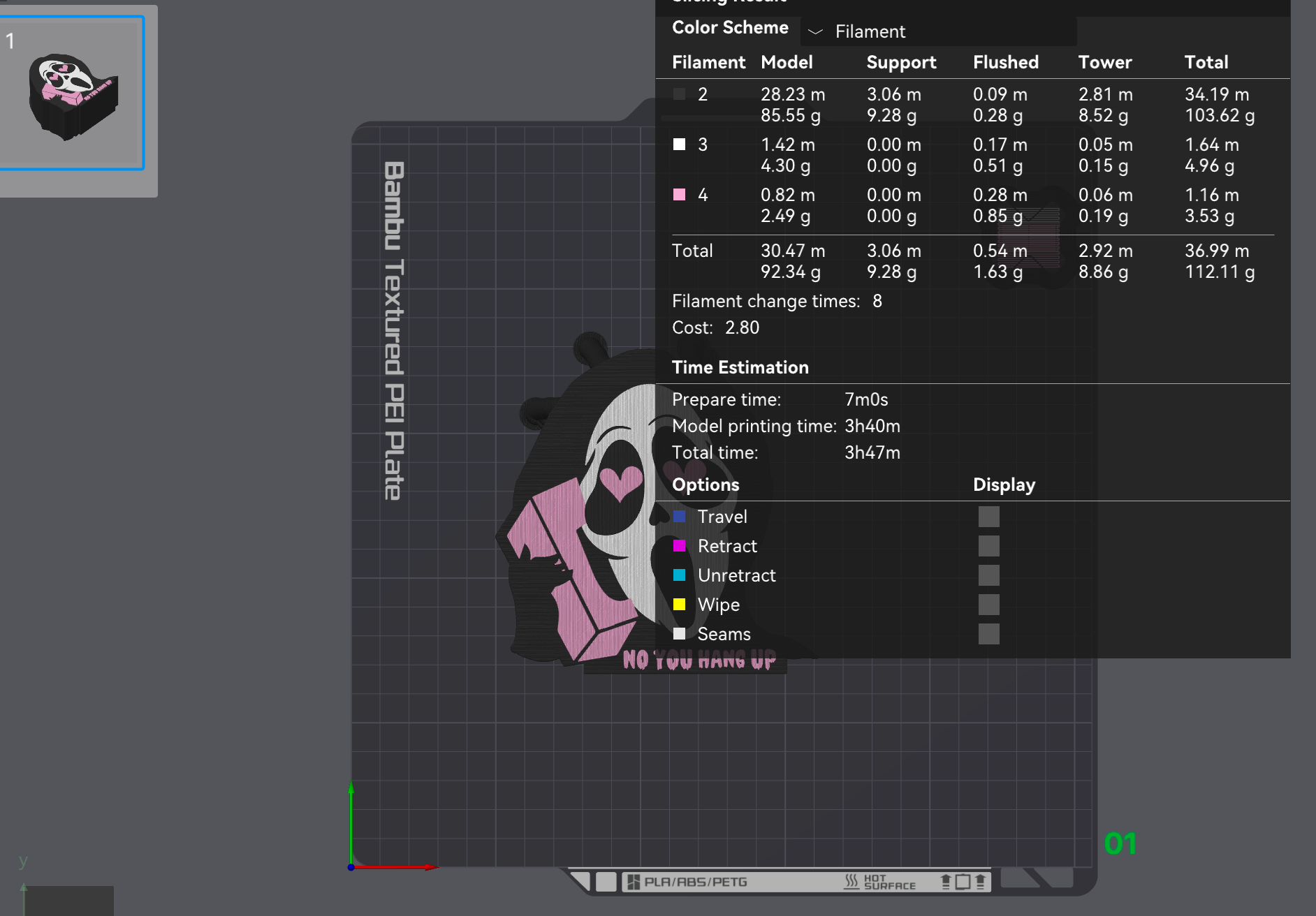Click the magenta Retract legend icon
Image resolution: width=1316 pixels, height=916 pixels.
(x=679, y=546)
